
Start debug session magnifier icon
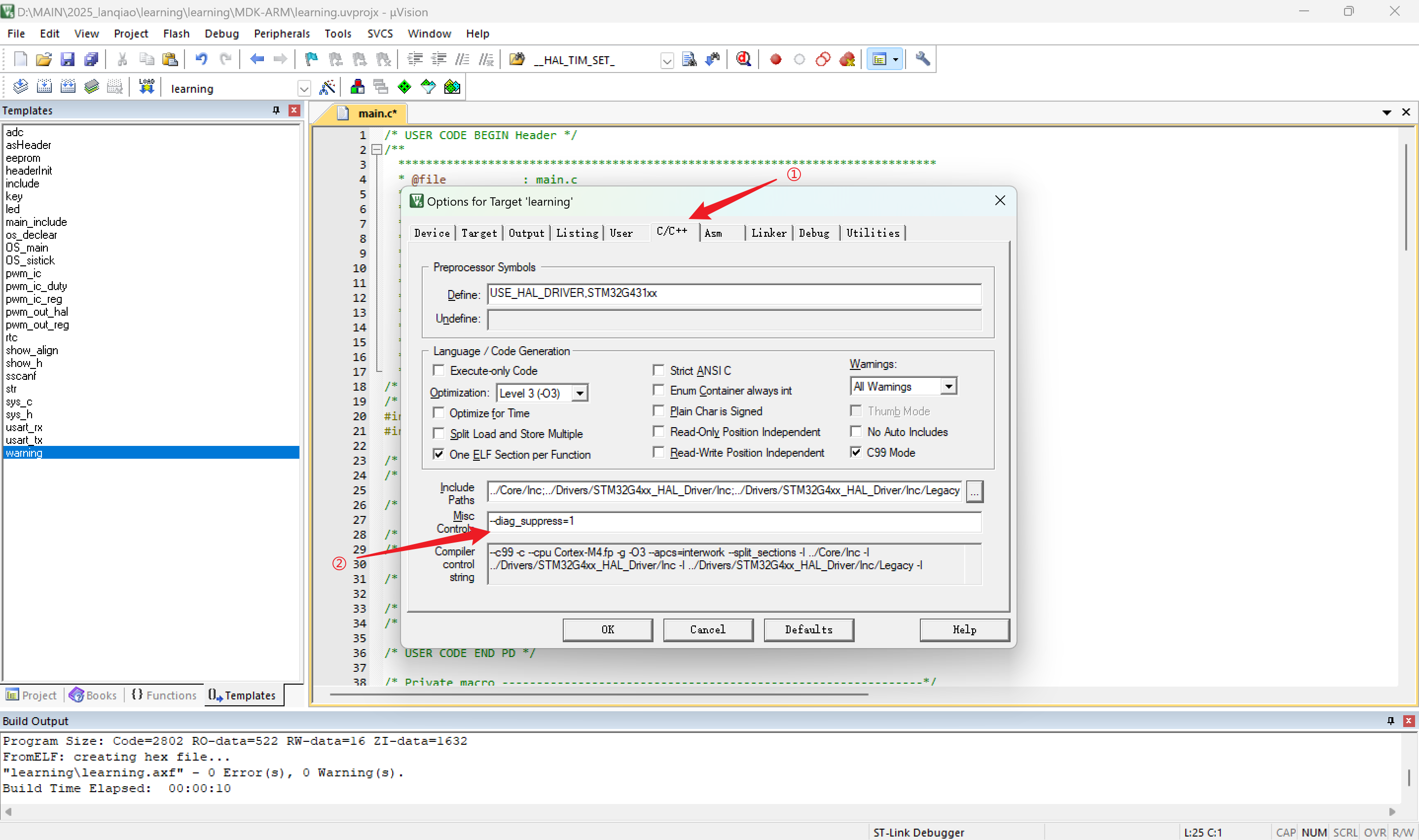(743, 59)
